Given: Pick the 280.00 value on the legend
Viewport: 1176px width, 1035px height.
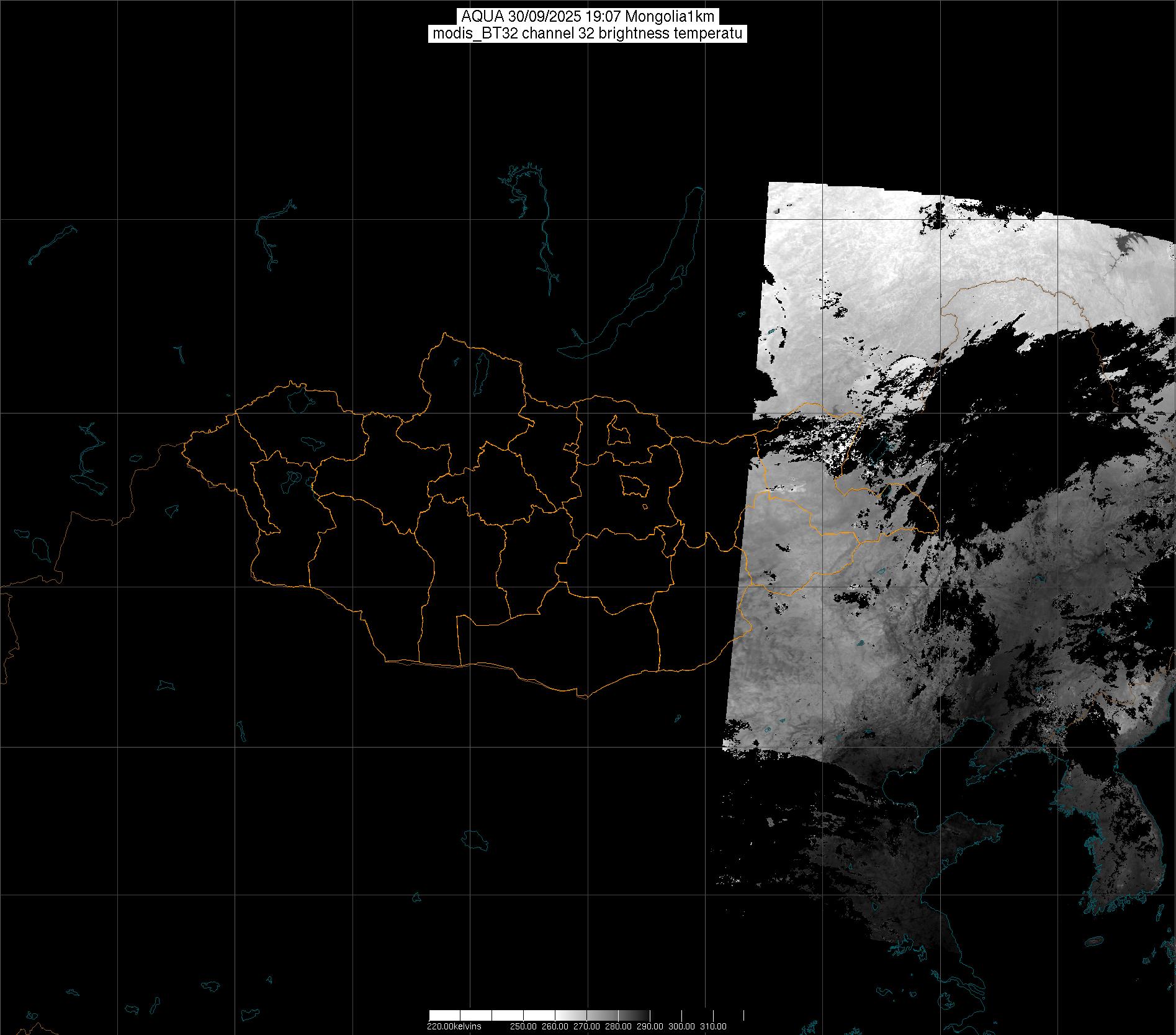Looking at the screenshot, I should click(x=618, y=1026).
